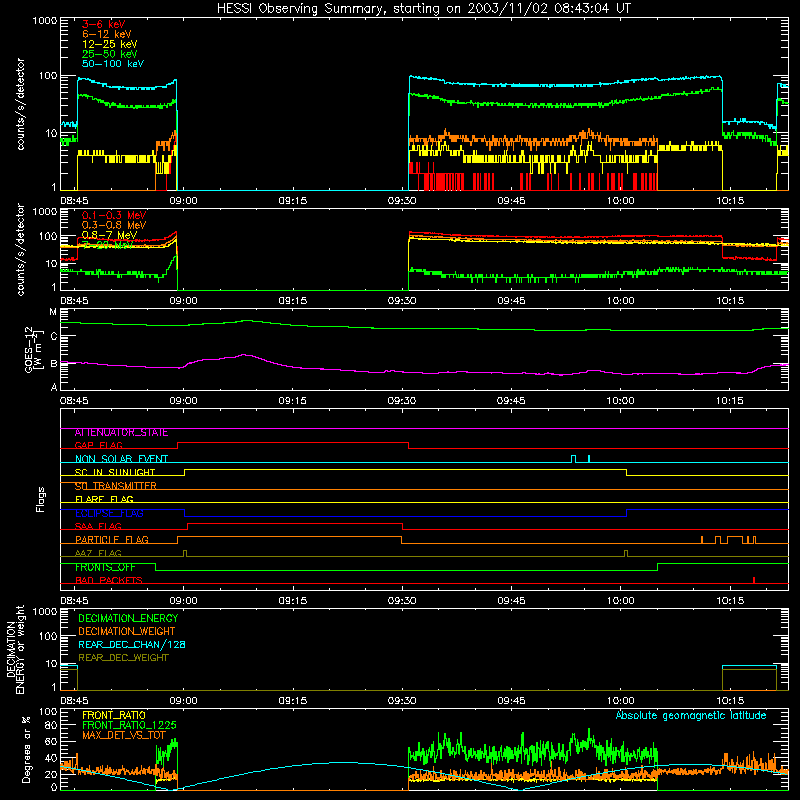Select the FLARE_FLAG label

[x=104, y=499]
